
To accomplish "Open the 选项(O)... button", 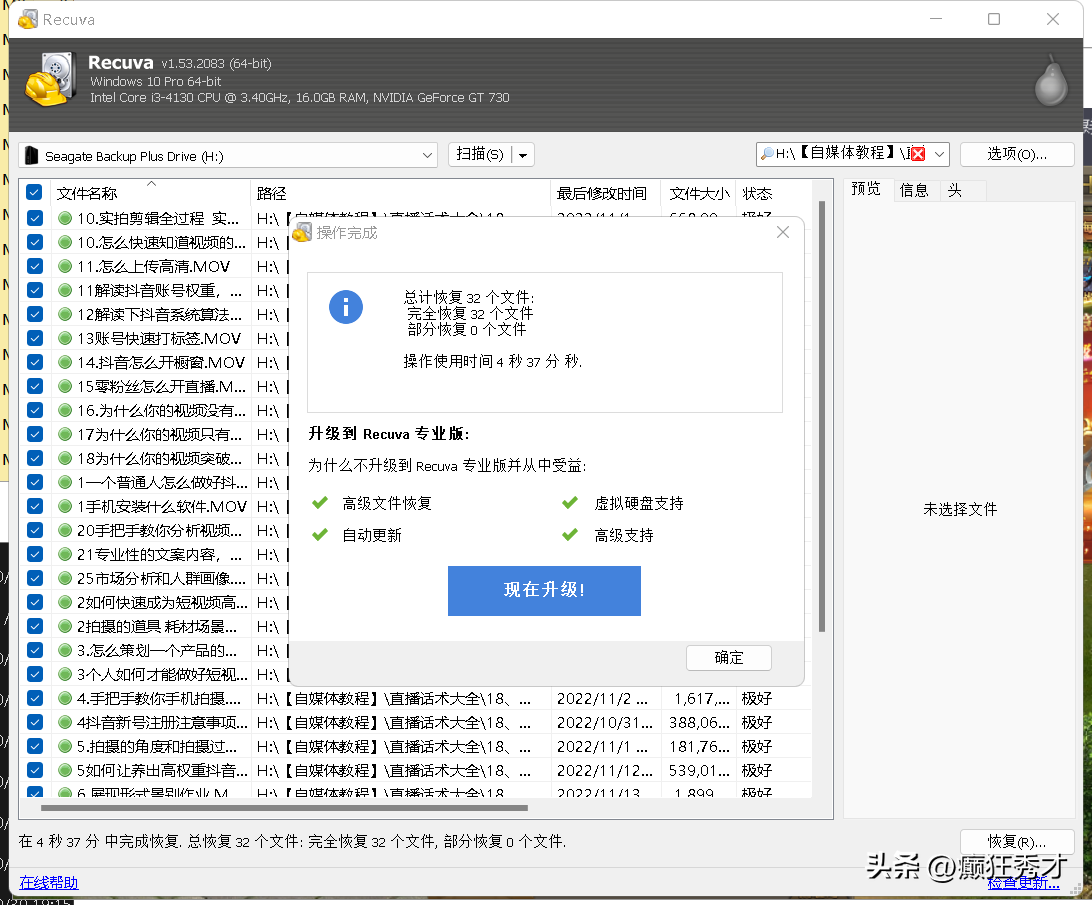I will tap(1017, 154).
